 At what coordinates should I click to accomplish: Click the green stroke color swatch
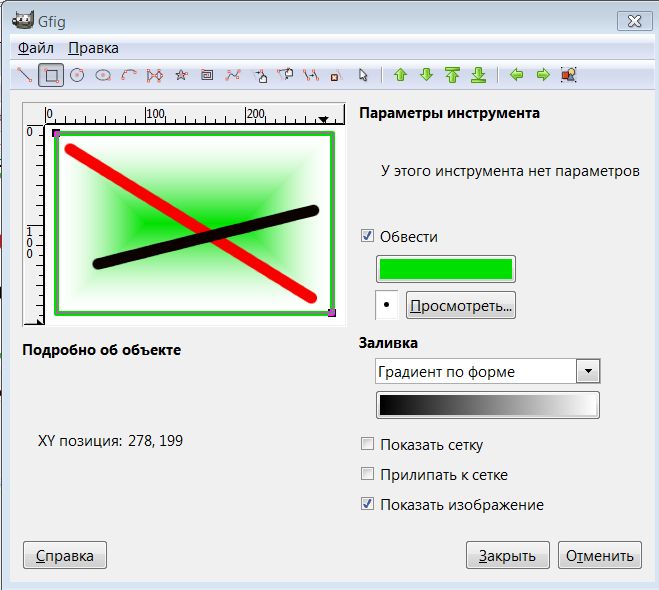point(445,269)
